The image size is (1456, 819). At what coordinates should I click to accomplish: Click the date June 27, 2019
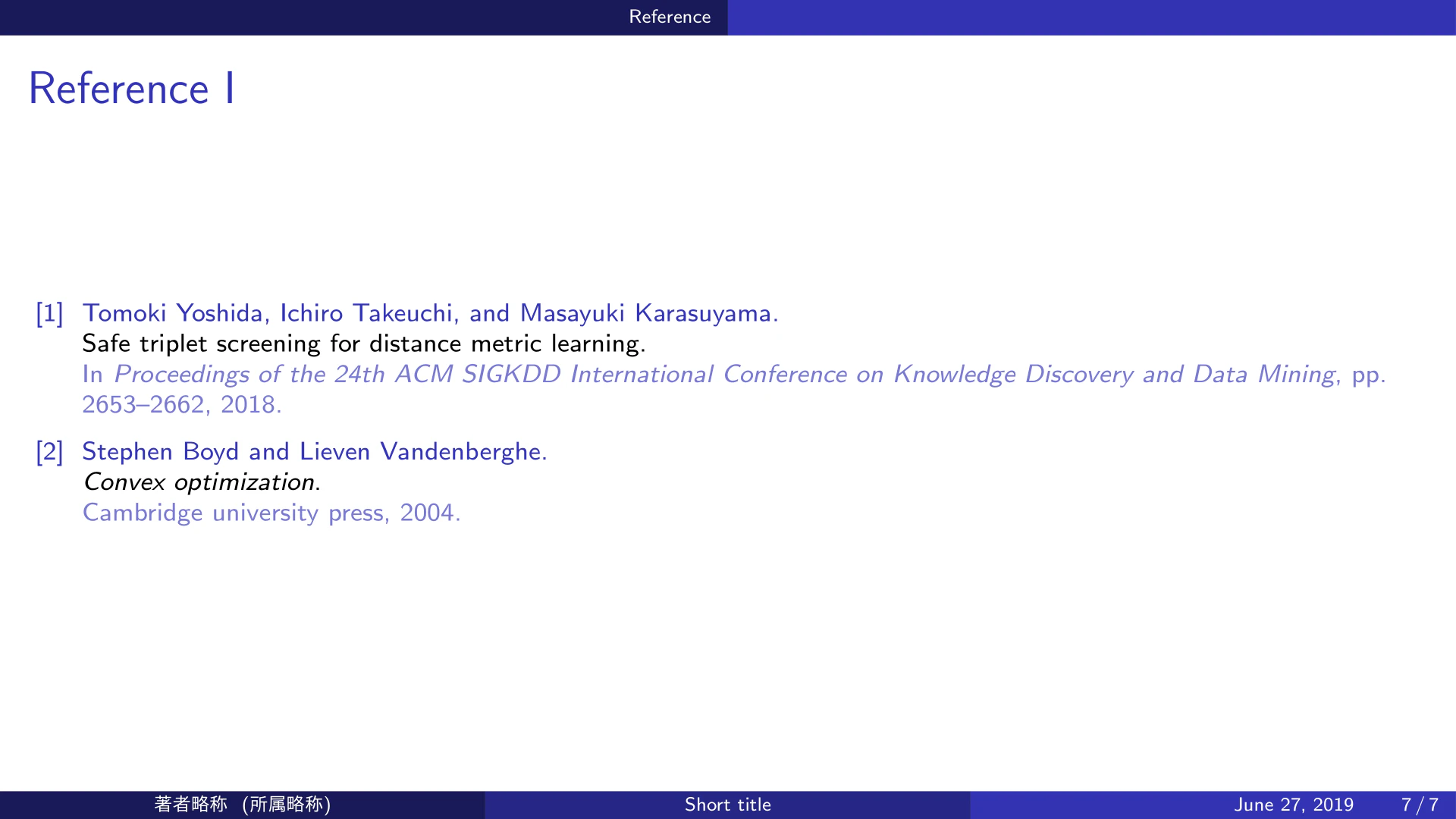(1294, 805)
